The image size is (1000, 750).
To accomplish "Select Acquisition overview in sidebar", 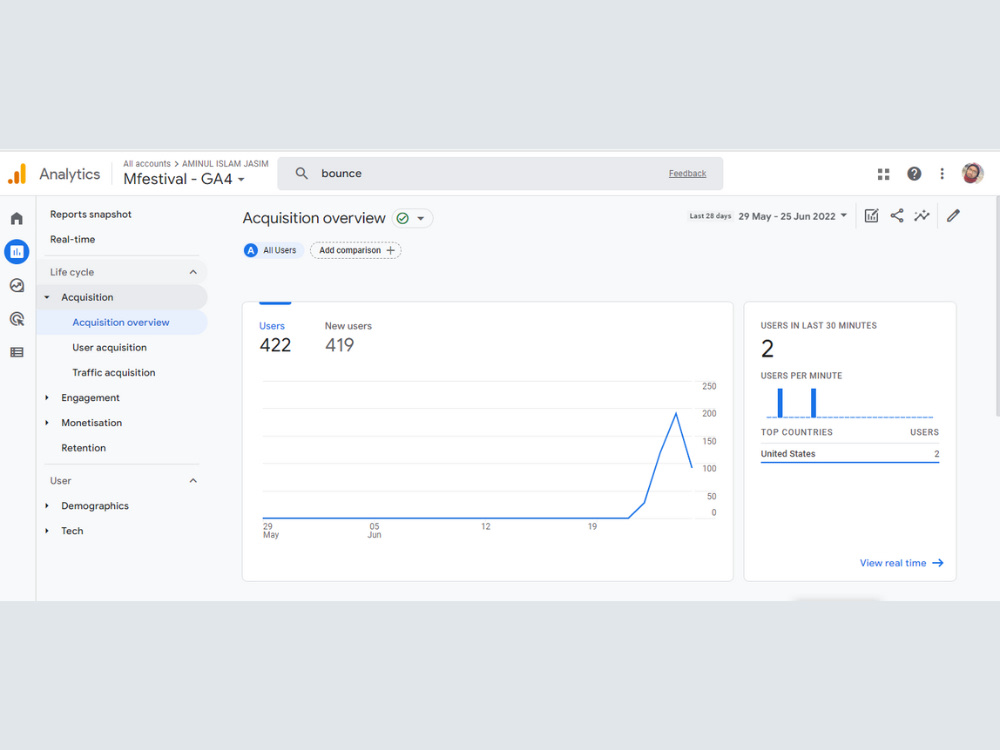I will pyautogui.click(x=121, y=323).
